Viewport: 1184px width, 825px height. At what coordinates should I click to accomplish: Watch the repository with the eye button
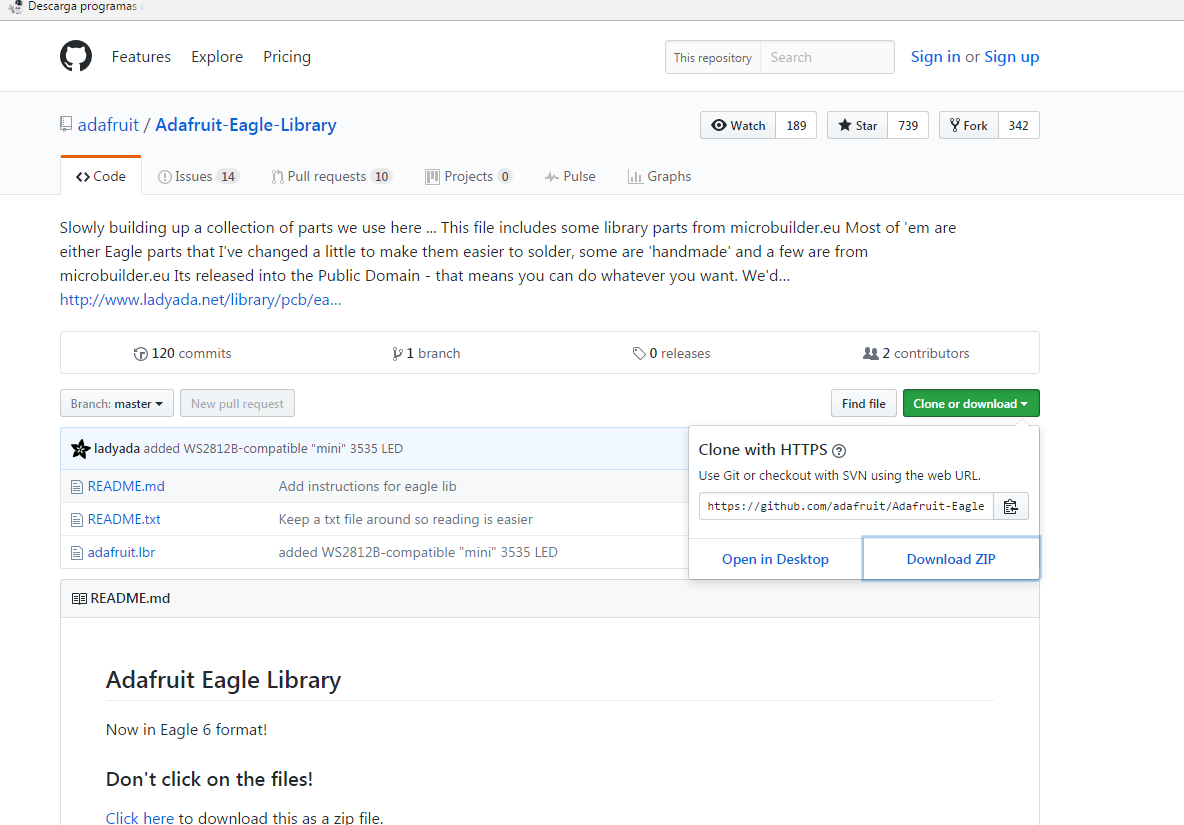tap(738, 125)
